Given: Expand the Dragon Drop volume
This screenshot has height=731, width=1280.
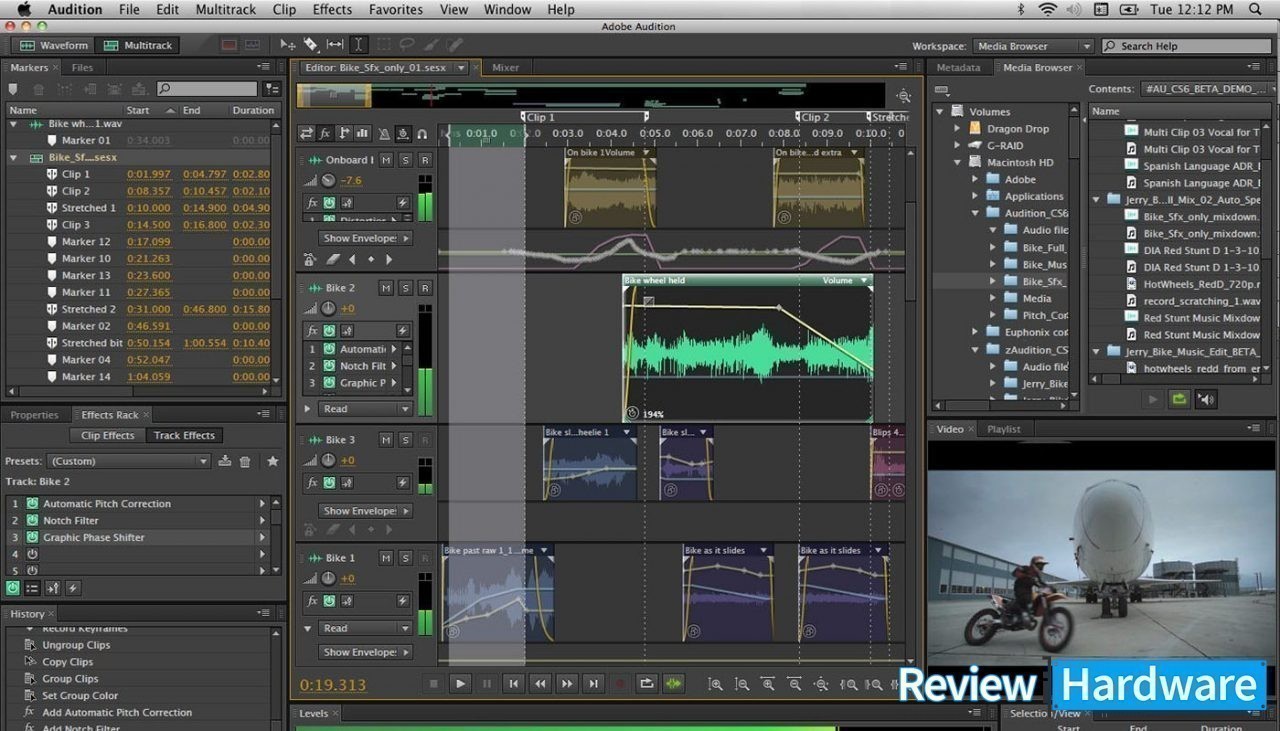Looking at the screenshot, I should (957, 129).
